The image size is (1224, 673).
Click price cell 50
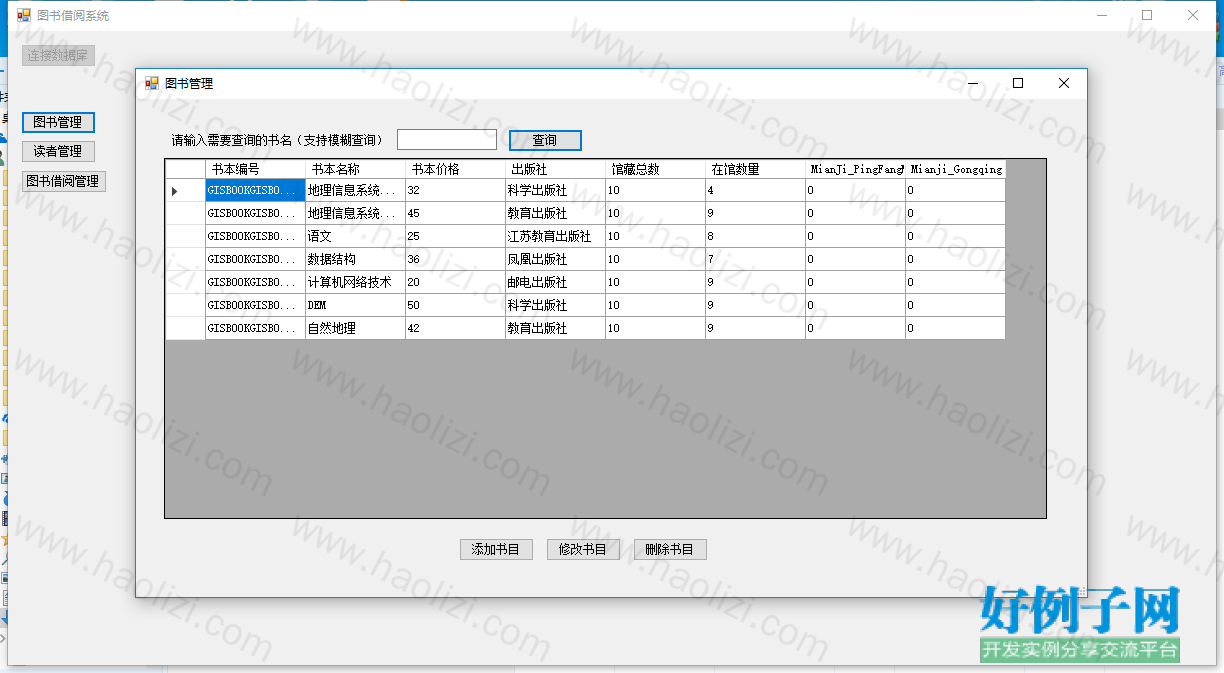455,305
